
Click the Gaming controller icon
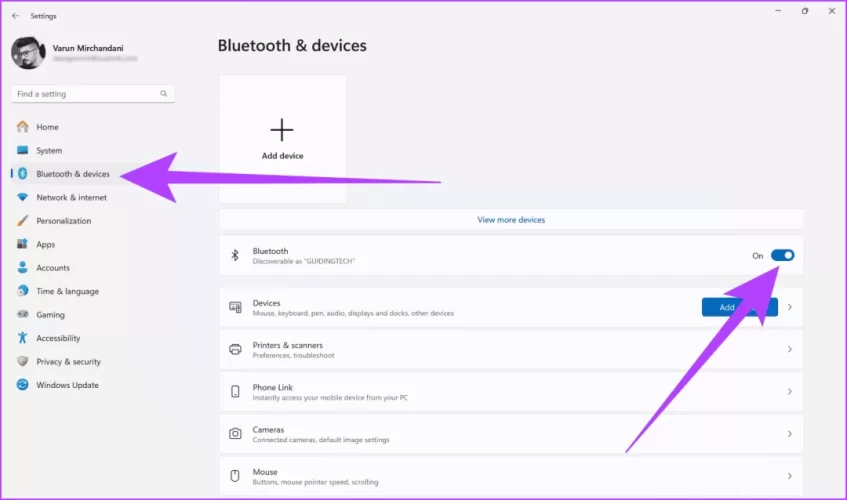click(x=22, y=315)
